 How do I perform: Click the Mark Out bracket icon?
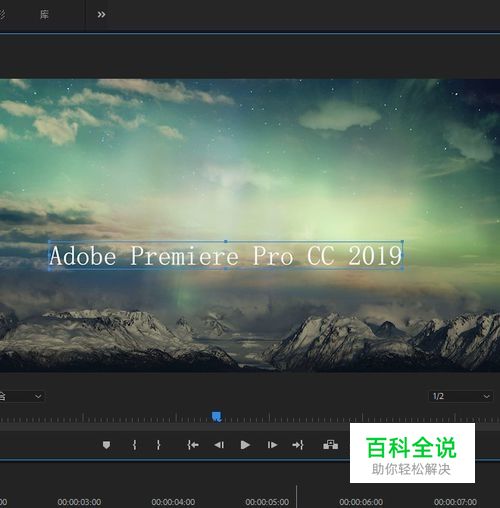tap(158, 445)
